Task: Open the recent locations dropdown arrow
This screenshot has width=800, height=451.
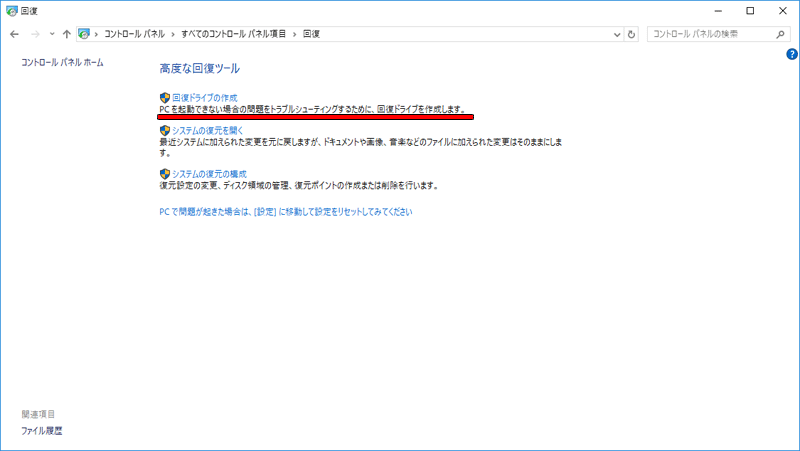Action: pyautogui.click(x=52, y=34)
